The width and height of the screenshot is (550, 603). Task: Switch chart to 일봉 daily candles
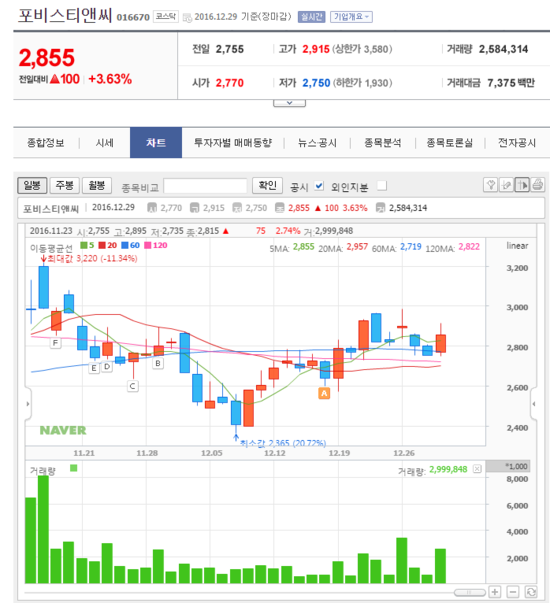tap(32, 185)
